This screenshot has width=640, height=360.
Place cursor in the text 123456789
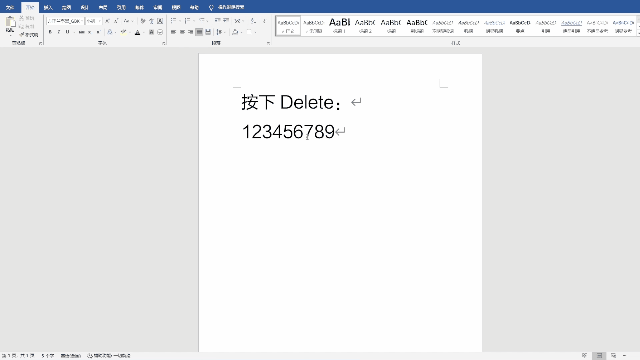[288, 132]
